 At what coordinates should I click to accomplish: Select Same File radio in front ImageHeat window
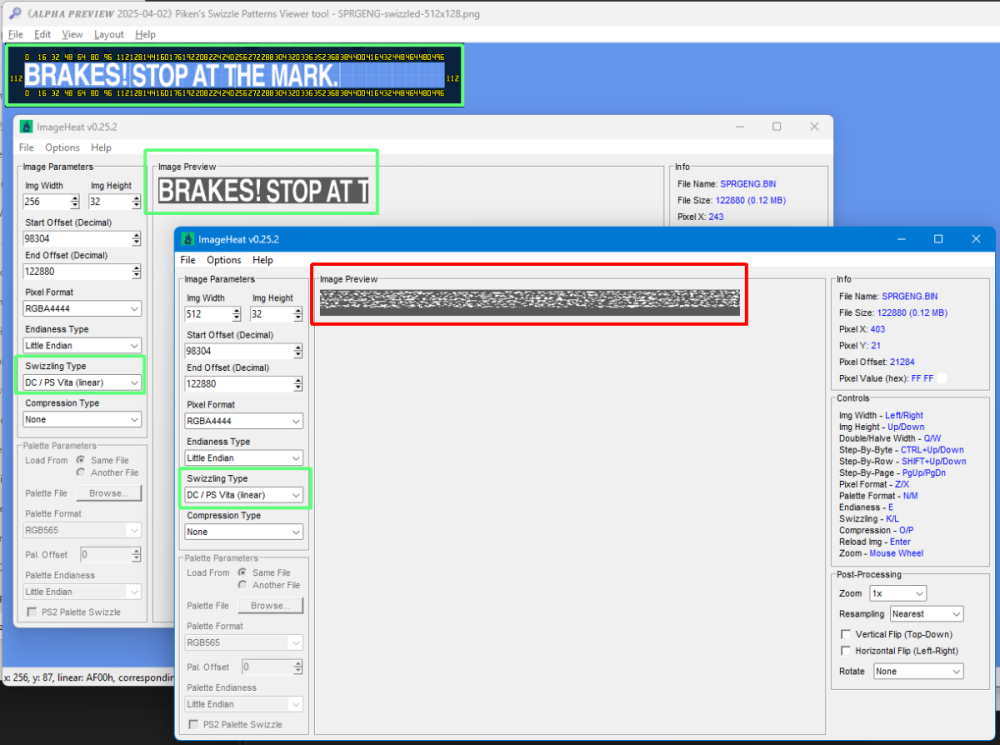click(242, 572)
